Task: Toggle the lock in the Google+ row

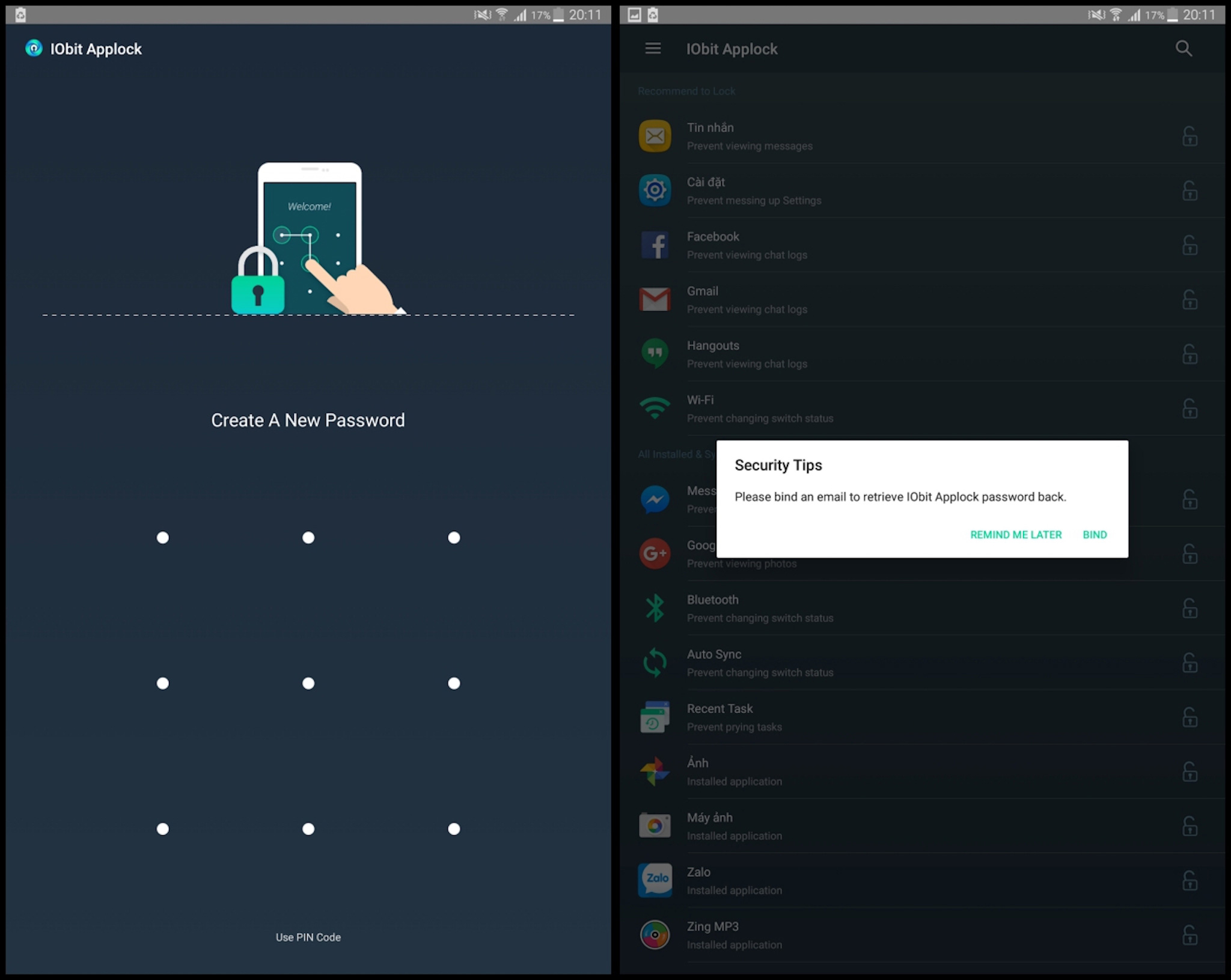Action: [x=1190, y=554]
